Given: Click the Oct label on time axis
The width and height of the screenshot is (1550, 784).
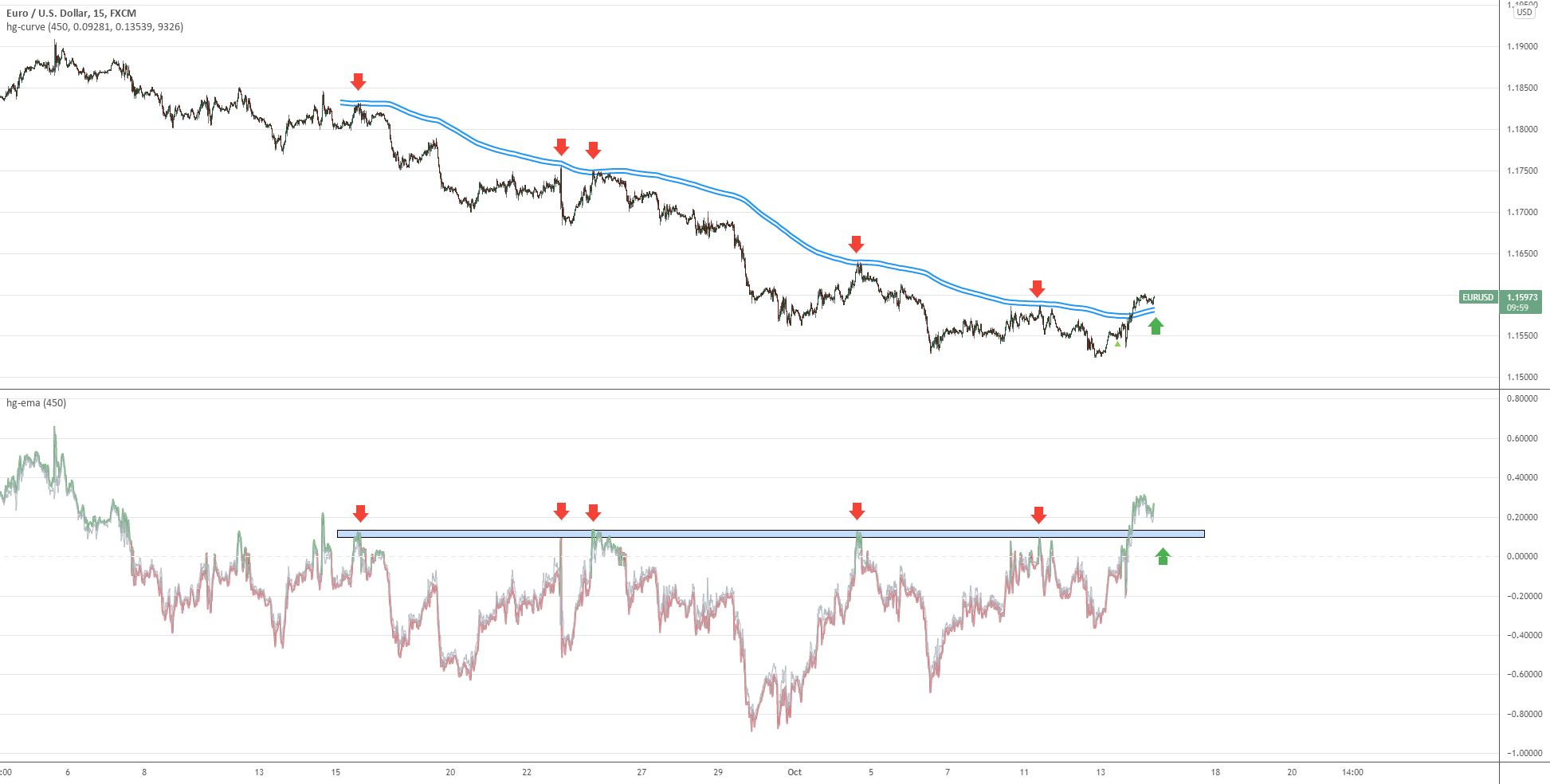Looking at the screenshot, I should pos(795,772).
